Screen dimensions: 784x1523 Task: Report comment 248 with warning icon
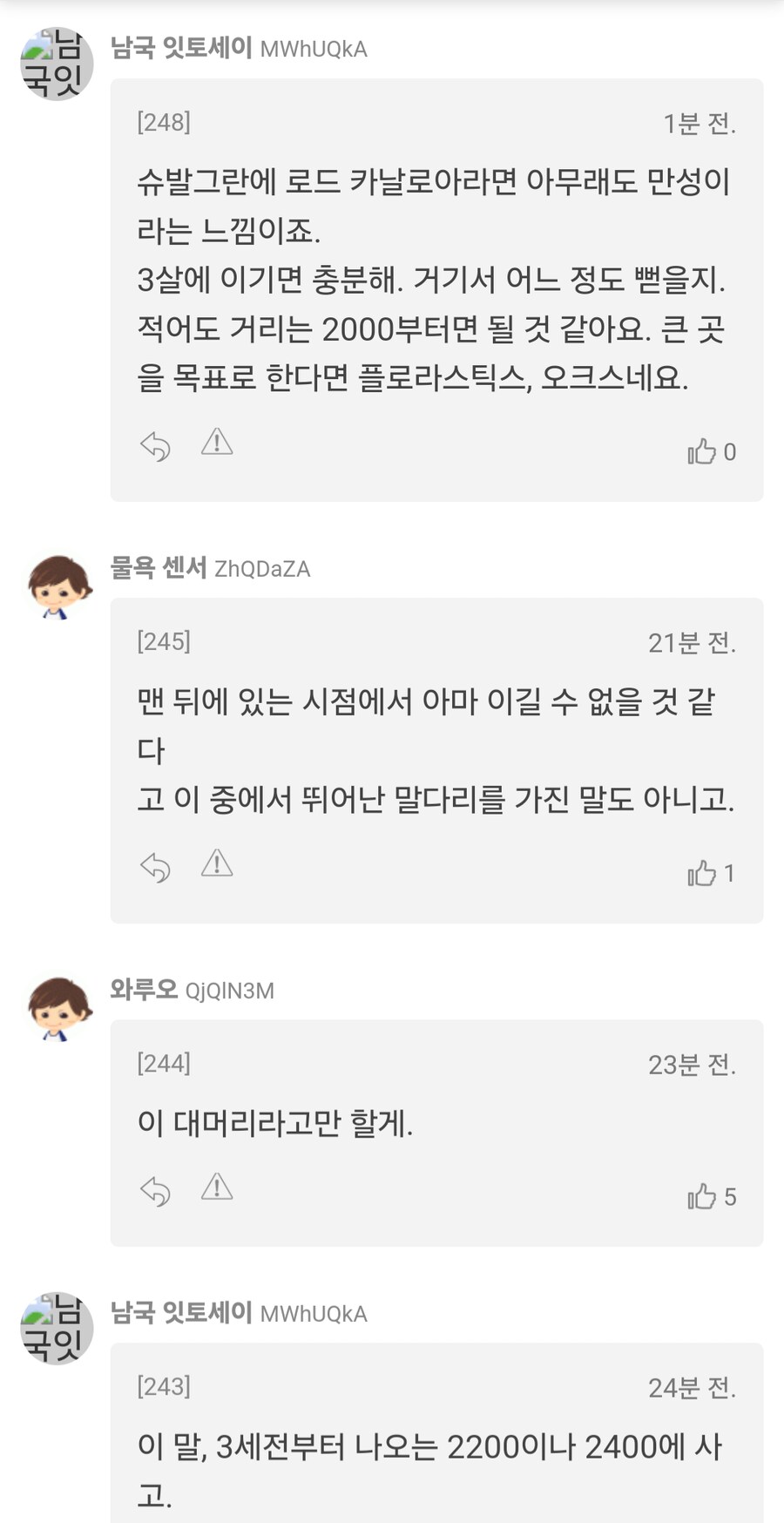(x=217, y=443)
